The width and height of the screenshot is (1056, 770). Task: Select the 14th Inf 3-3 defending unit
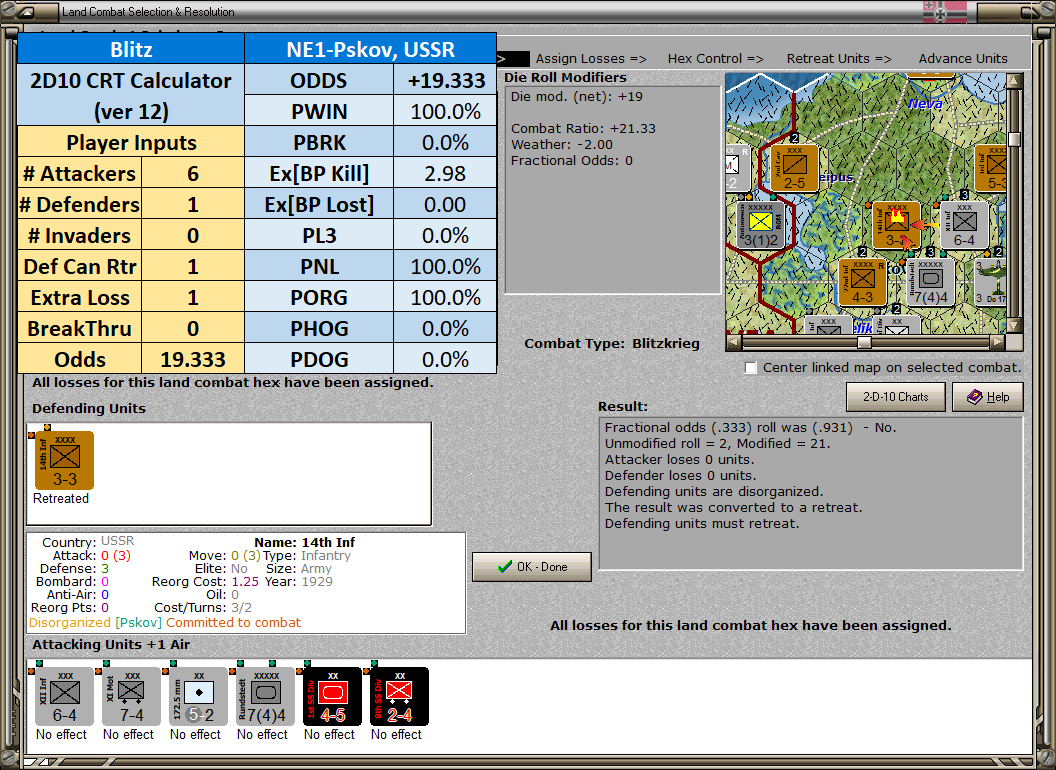tap(65, 461)
